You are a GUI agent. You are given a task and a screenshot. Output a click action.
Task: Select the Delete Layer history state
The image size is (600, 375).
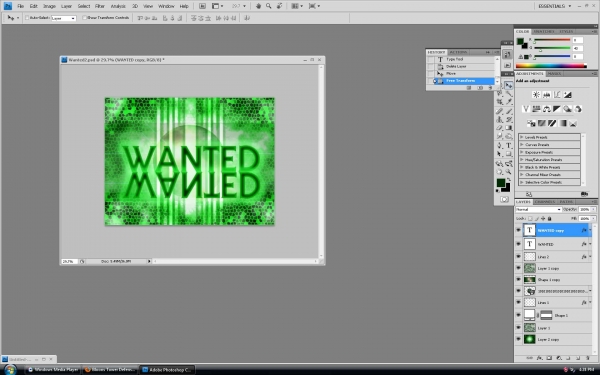click(461, 66)
